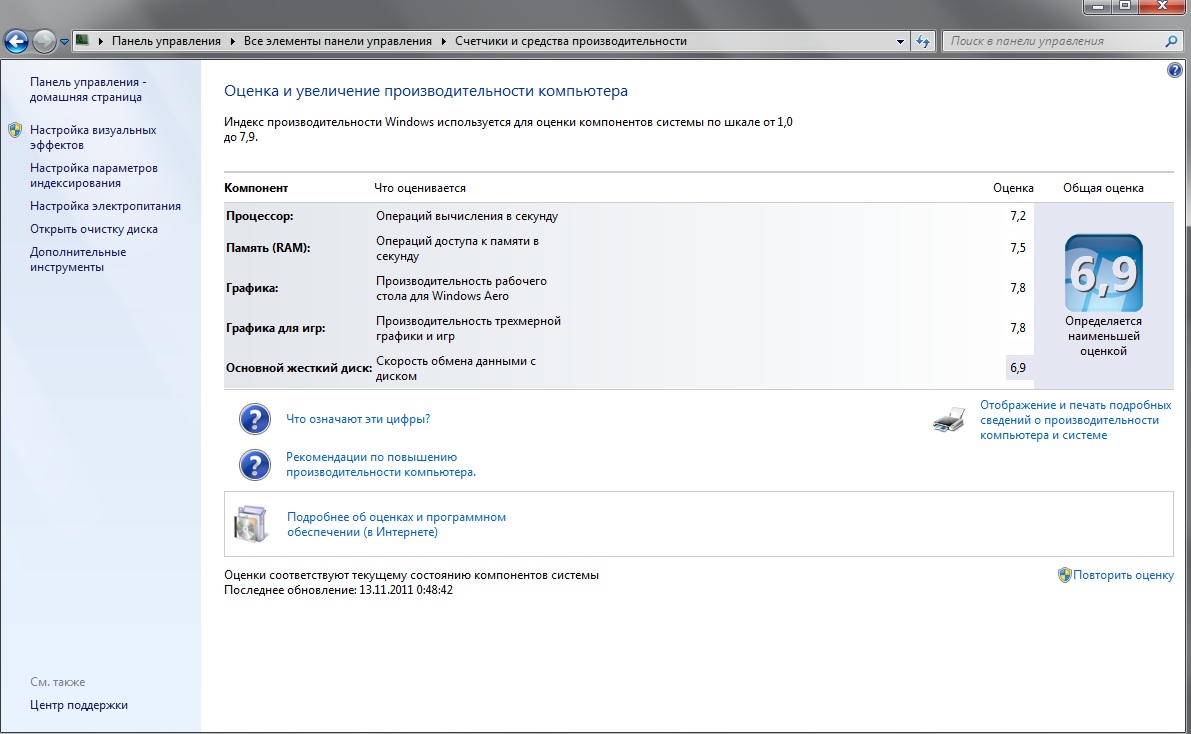Screen dimensions: 1191x734
Task: Click the blue help icon at top right
Action: click(x=1174, y=71)
